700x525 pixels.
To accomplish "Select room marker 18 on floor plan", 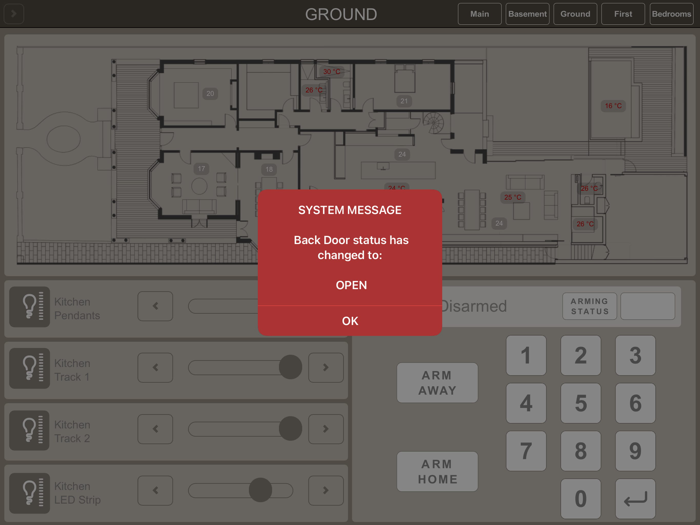I will (269, 169).
